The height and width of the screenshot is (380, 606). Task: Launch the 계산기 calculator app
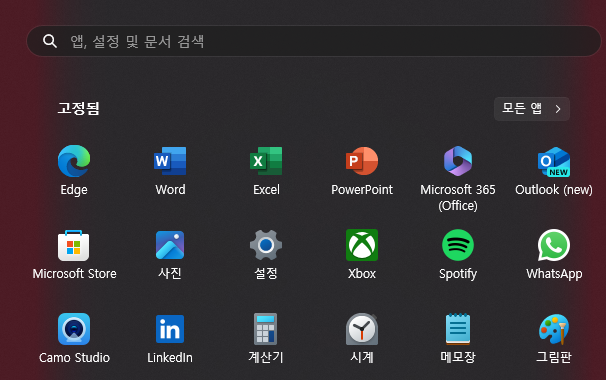pyautogui.click(x=266, y=329)
